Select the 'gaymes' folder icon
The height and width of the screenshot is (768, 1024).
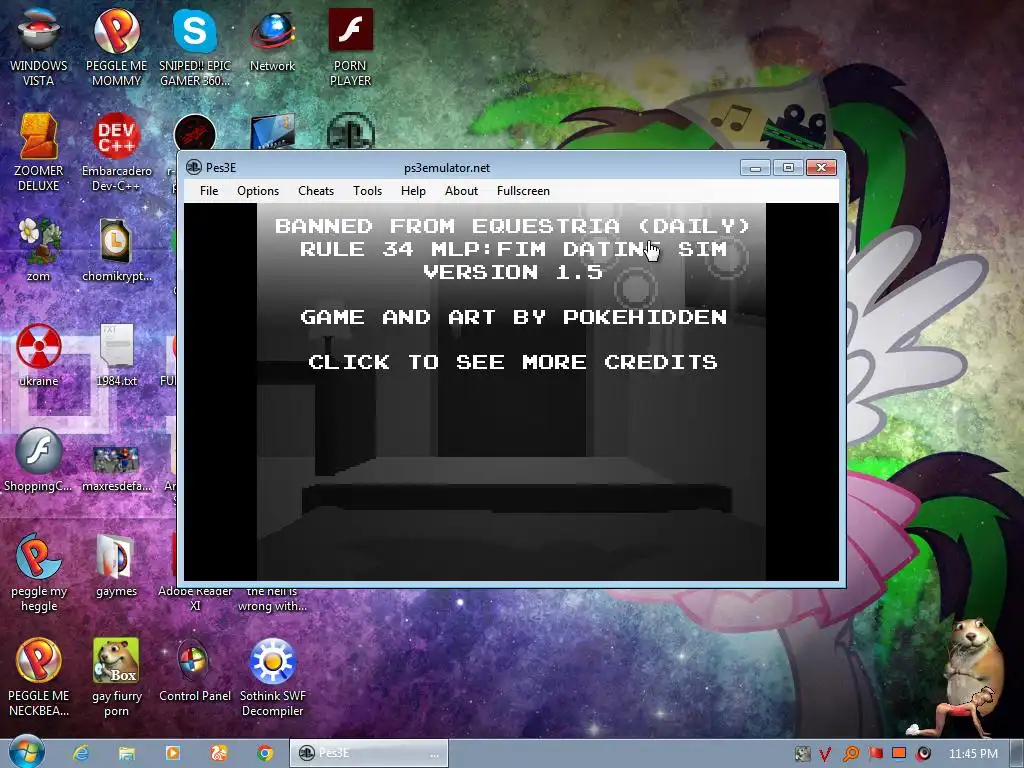point(116,566)
